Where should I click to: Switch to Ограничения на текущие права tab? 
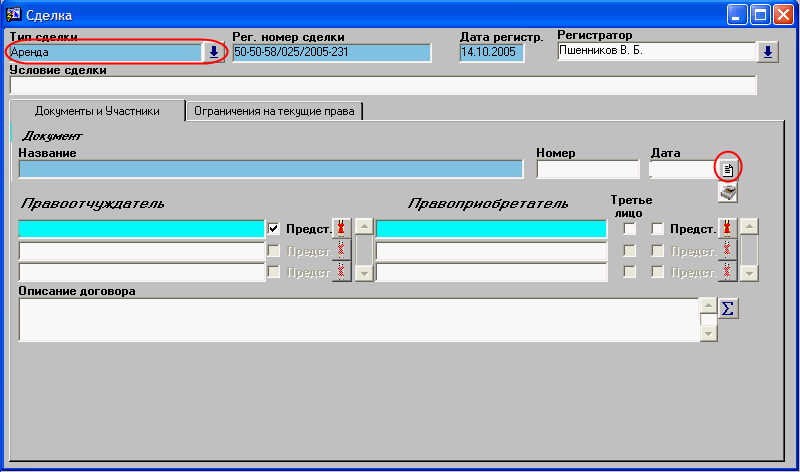274,111
